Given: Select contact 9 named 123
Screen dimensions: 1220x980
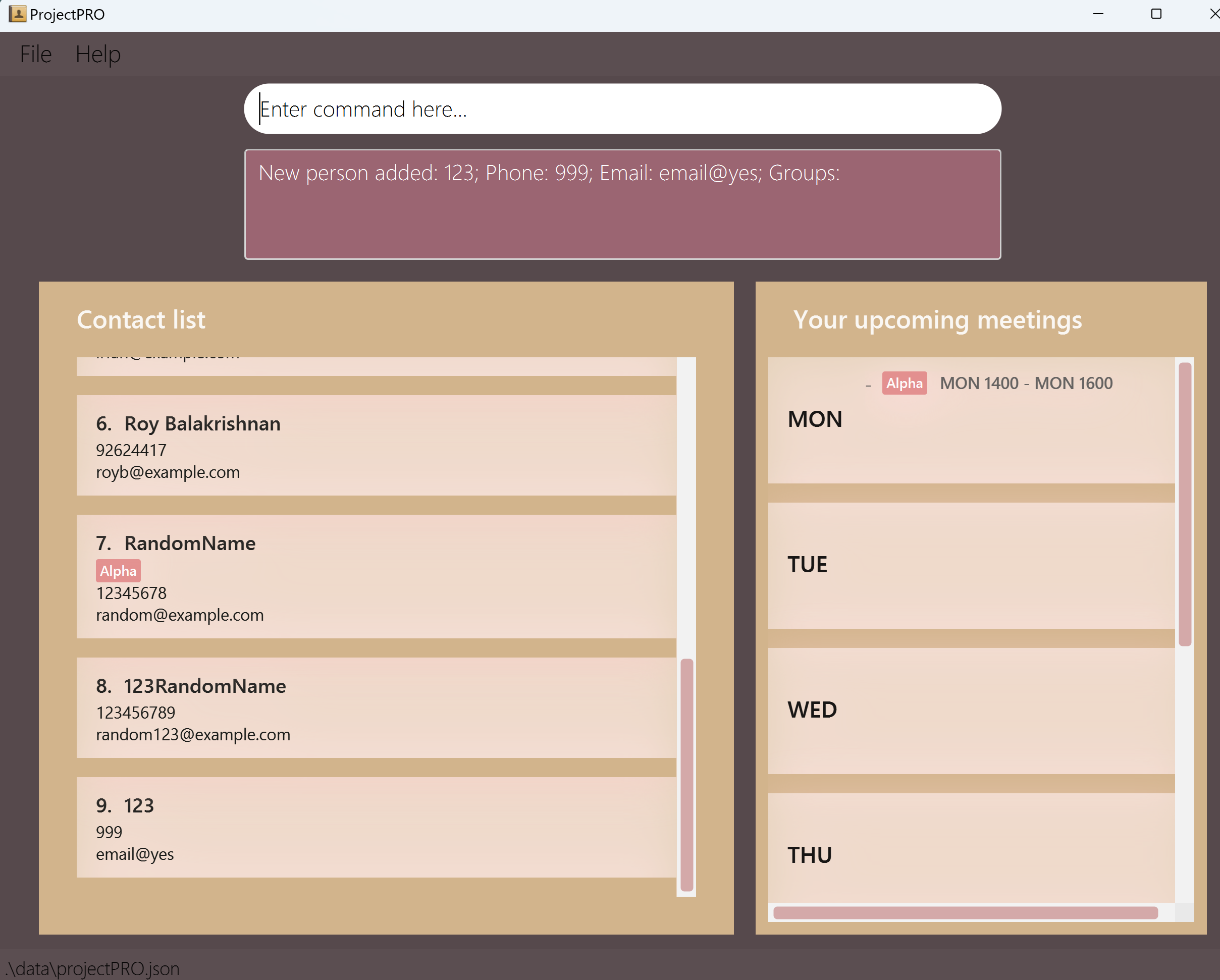Looking at the screenshot, I should click(x=377, y=827).
